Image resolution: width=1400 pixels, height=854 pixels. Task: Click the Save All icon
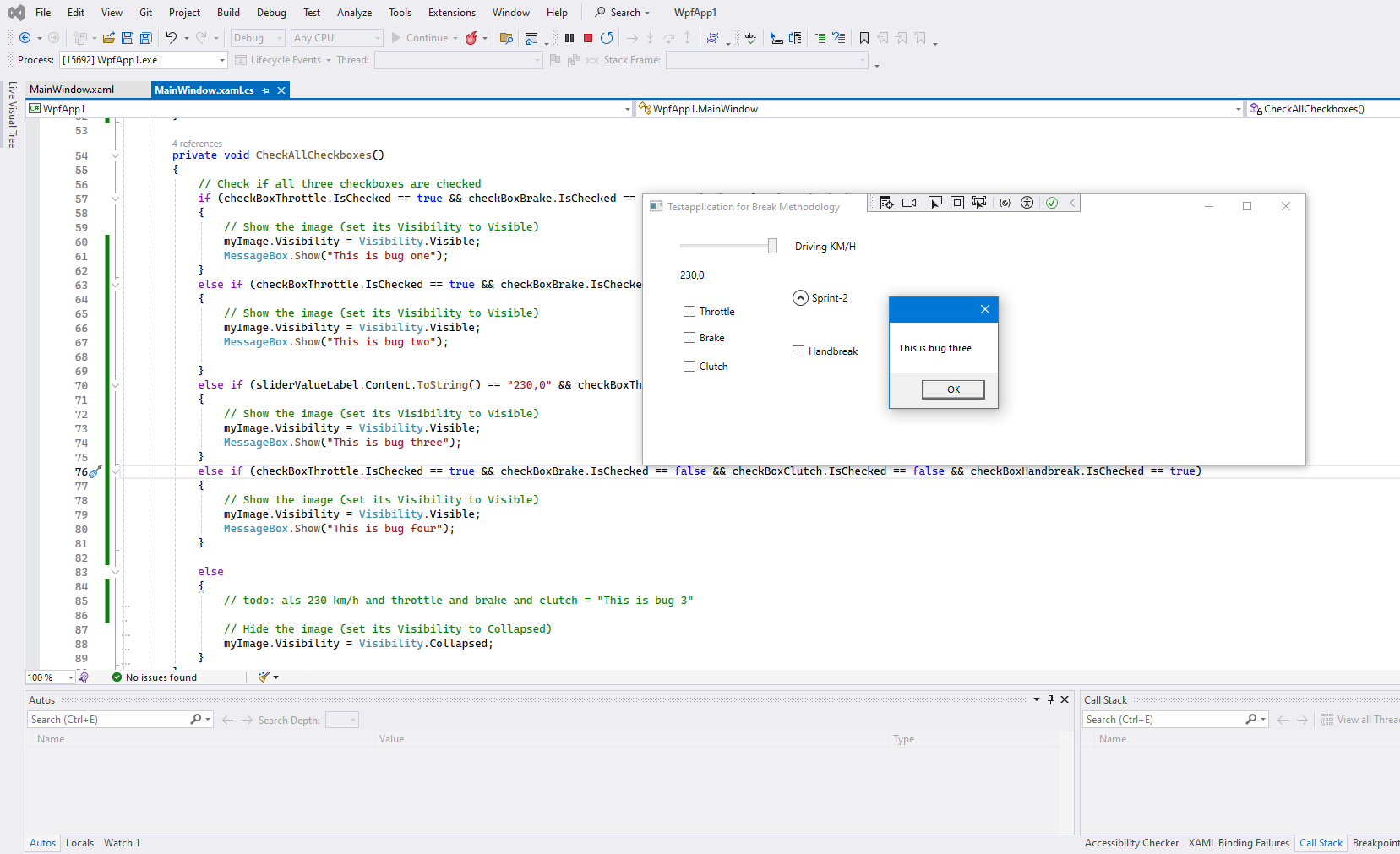146,38
